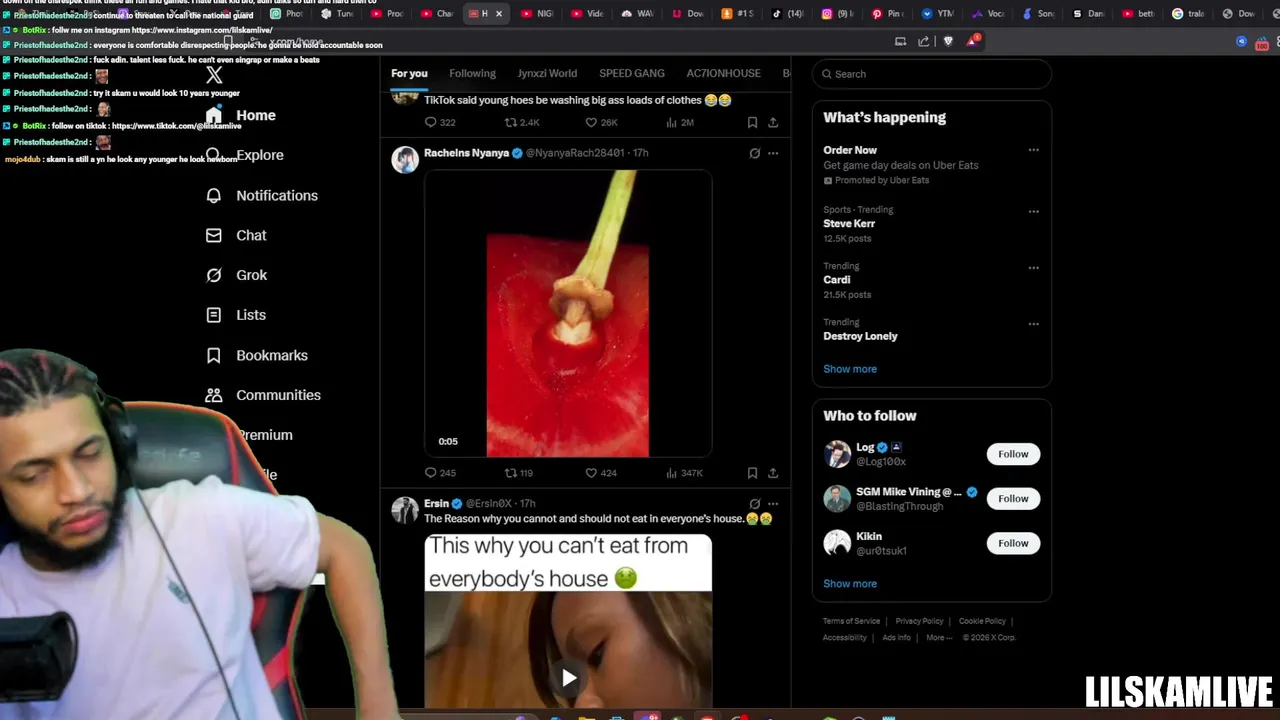Follow the Kikin account
Screen dimensions: 1280x720
(x=1013, y=543)
